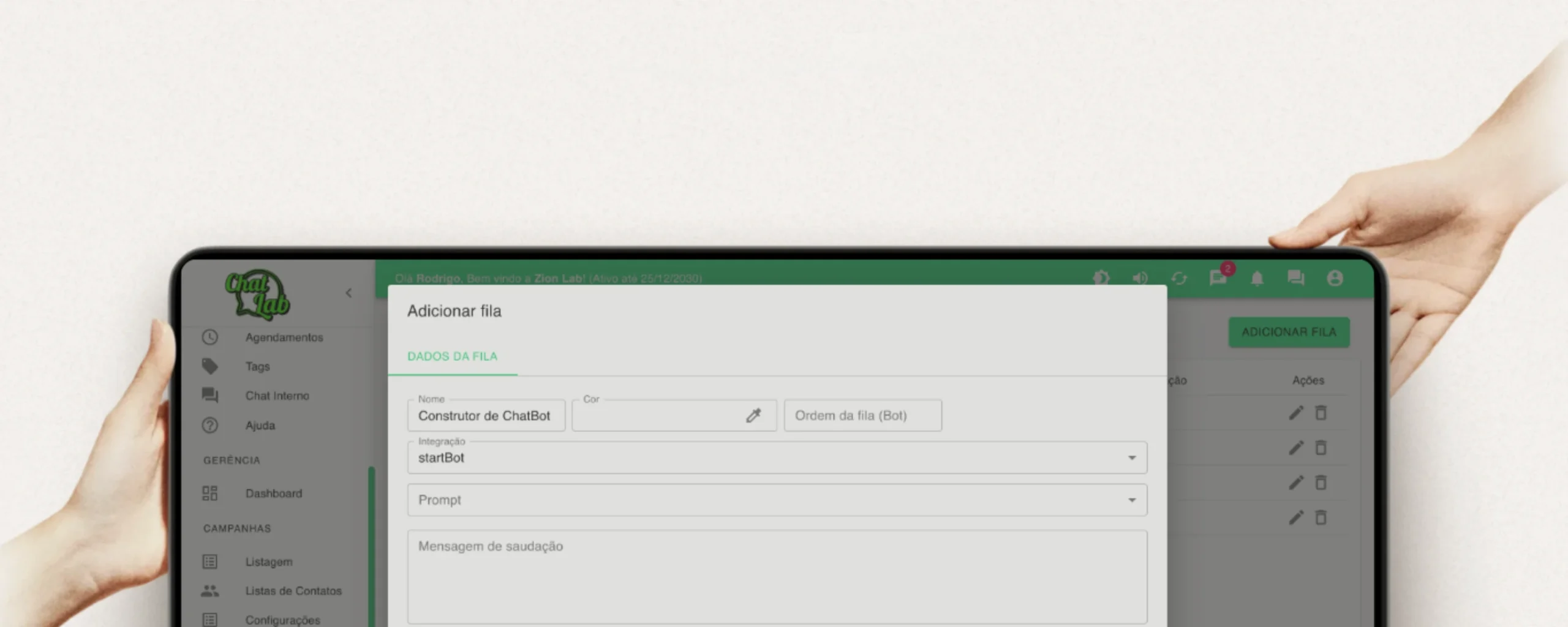The height and width of the screenshot is (627, 1568).
Task: Open chat messages with badge 2
Action: (1219, 277)
